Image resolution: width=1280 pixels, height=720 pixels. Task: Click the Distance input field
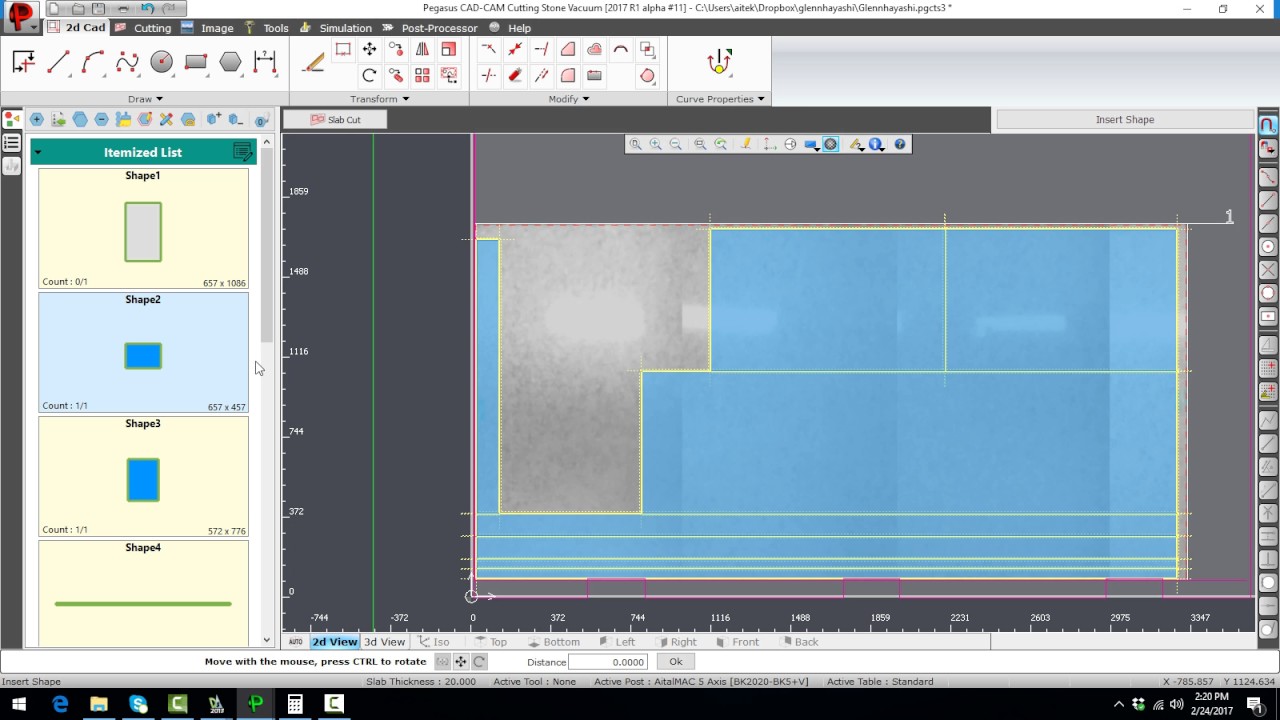pyautogui.click(x=608, y=662)
